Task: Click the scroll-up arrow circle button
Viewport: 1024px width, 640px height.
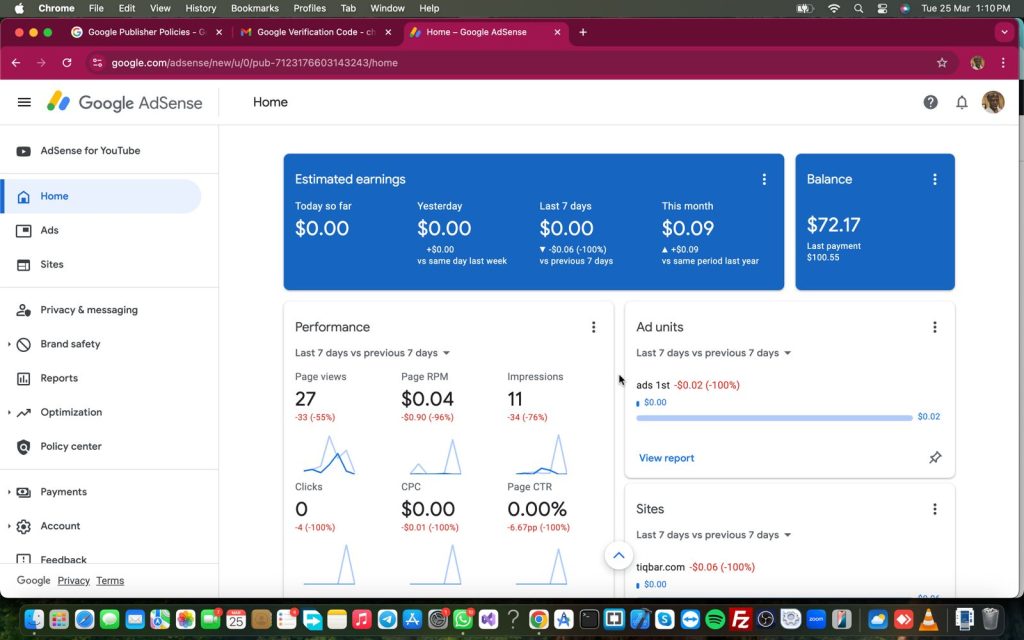Action: pos(618,555)
